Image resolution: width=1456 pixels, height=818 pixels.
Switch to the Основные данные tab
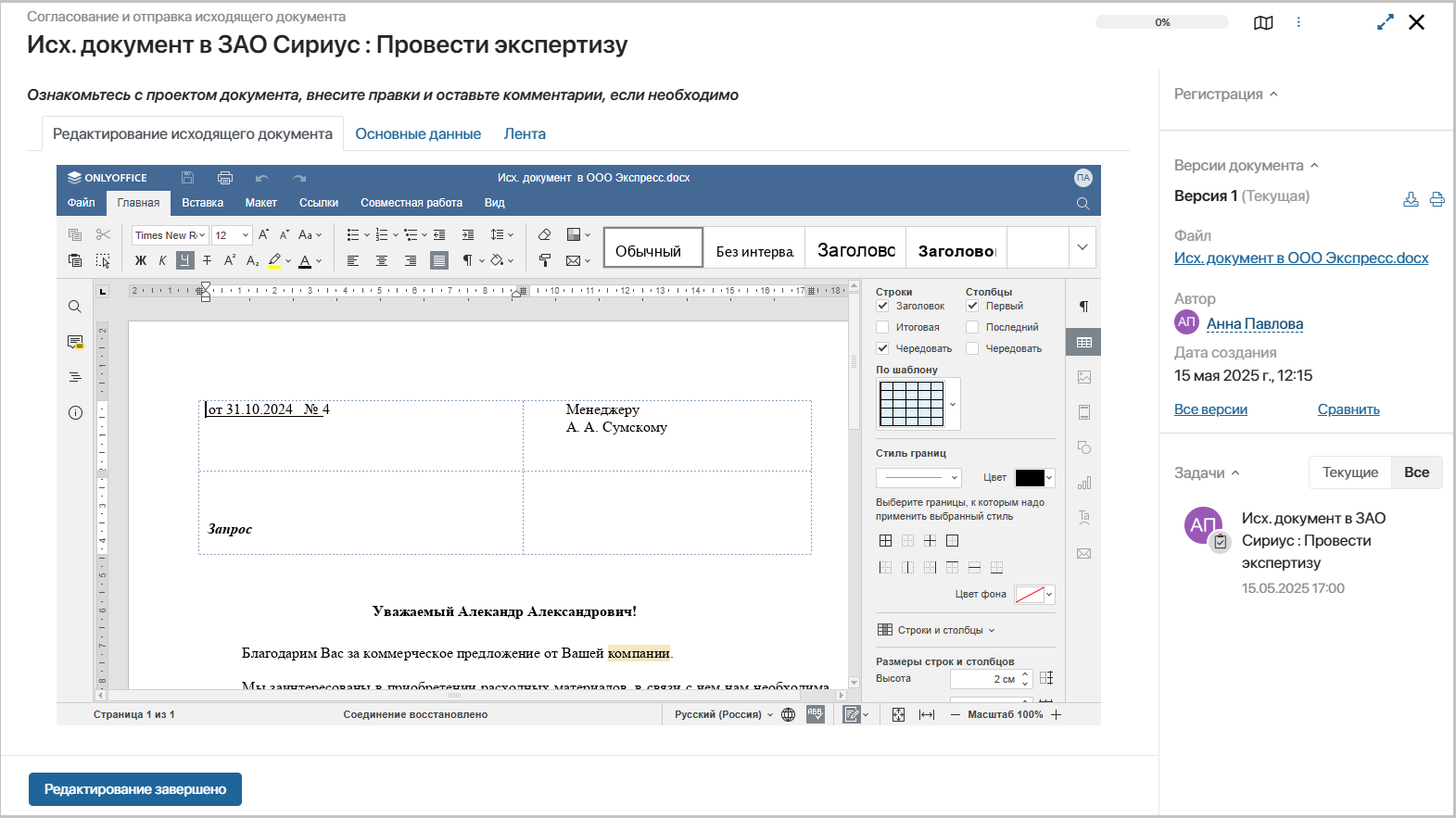(x=418, y=134)
